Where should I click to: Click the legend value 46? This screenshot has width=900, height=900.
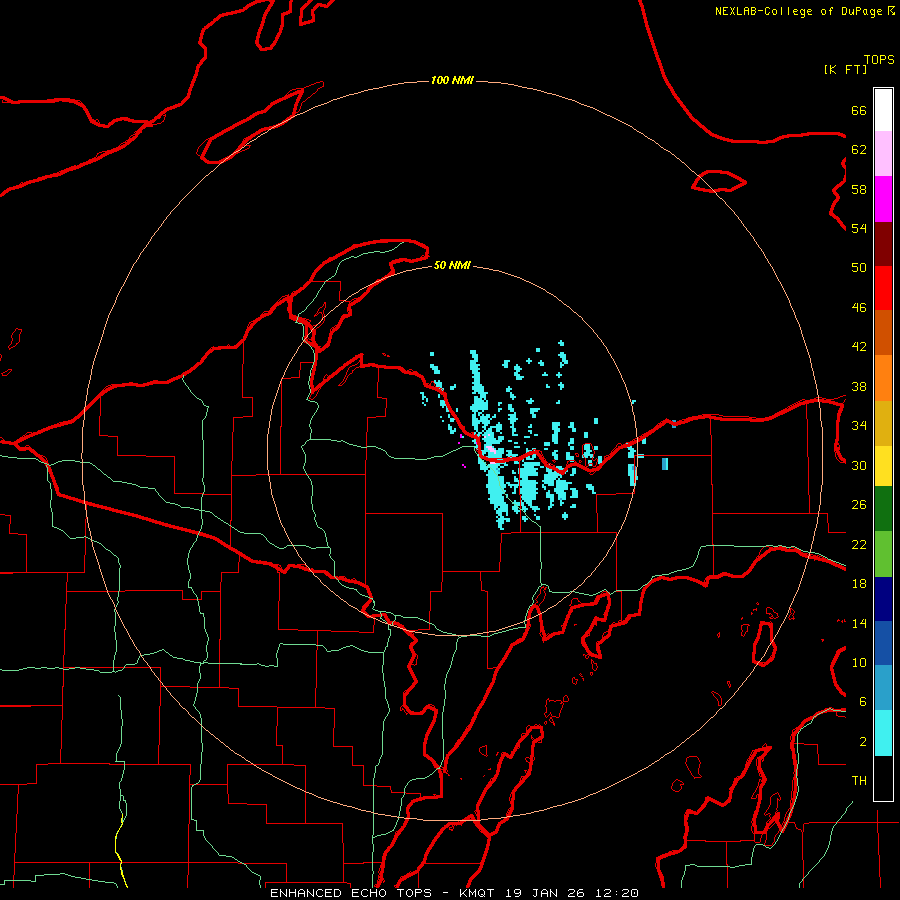coord(859,308)
